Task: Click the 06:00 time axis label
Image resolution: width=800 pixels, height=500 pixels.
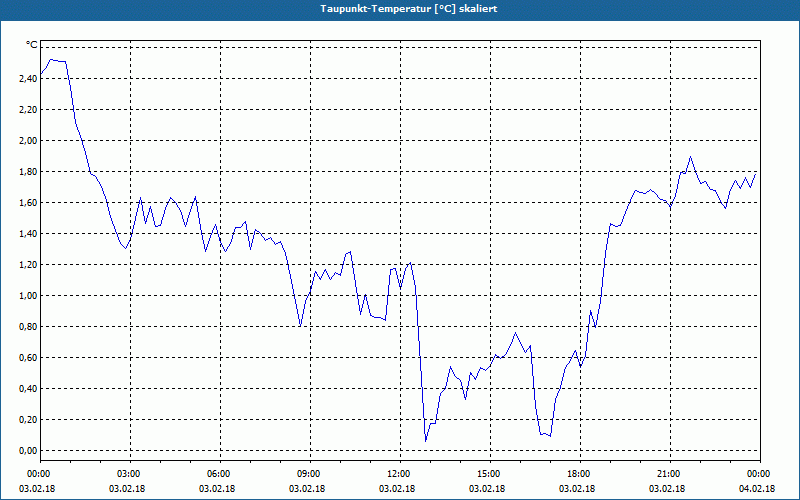Action: pyautogui.click(x=220, y=474)
